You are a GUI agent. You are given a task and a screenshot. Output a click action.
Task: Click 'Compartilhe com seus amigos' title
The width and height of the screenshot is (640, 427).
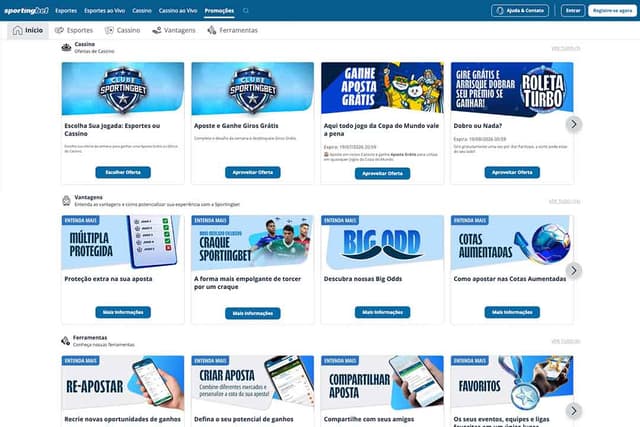coord(369,419)
